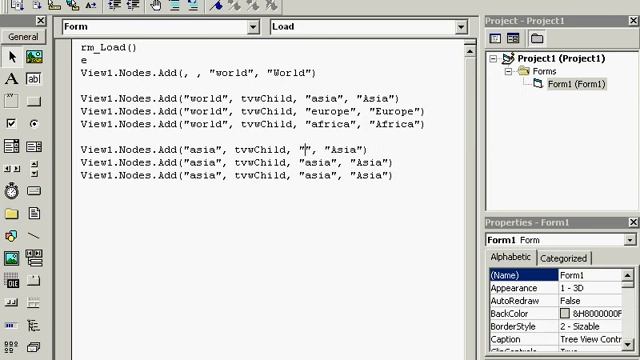Choose the StatusBar control in the toolbox
This screenshot has height=360, width=640.
(x=34, y=302)
